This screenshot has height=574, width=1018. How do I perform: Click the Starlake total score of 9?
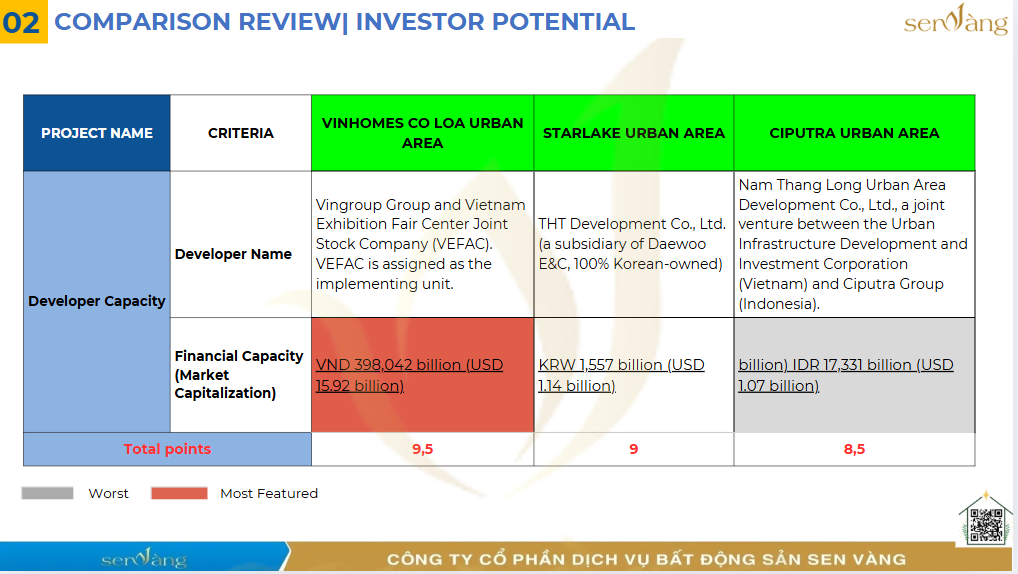click(x=634, y=449)
